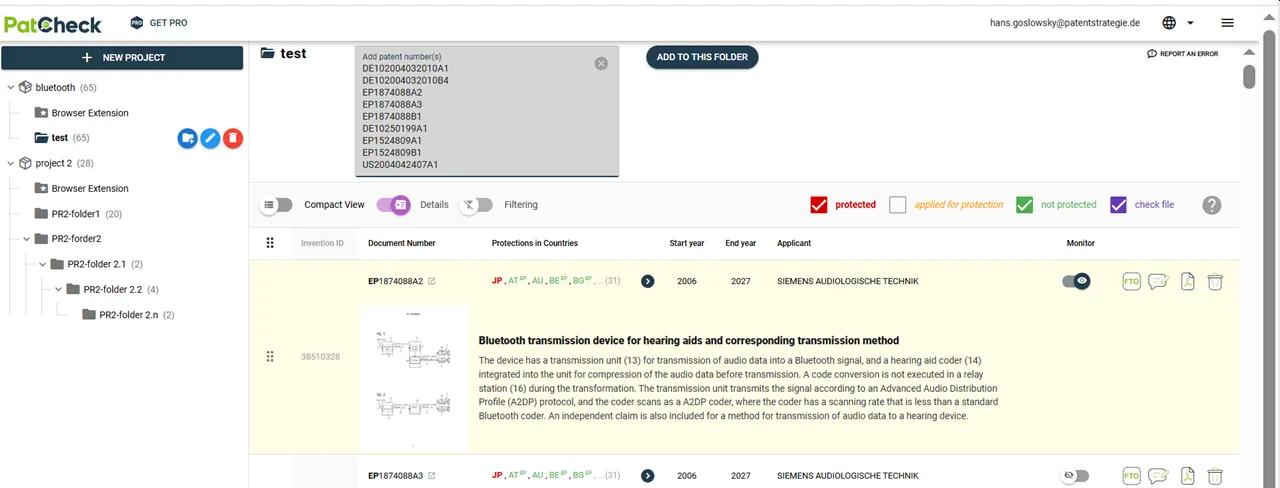Delete EP1874088A2 with its trash icon
This screenshot has width=1280, height=488.
click(1214, 282)
